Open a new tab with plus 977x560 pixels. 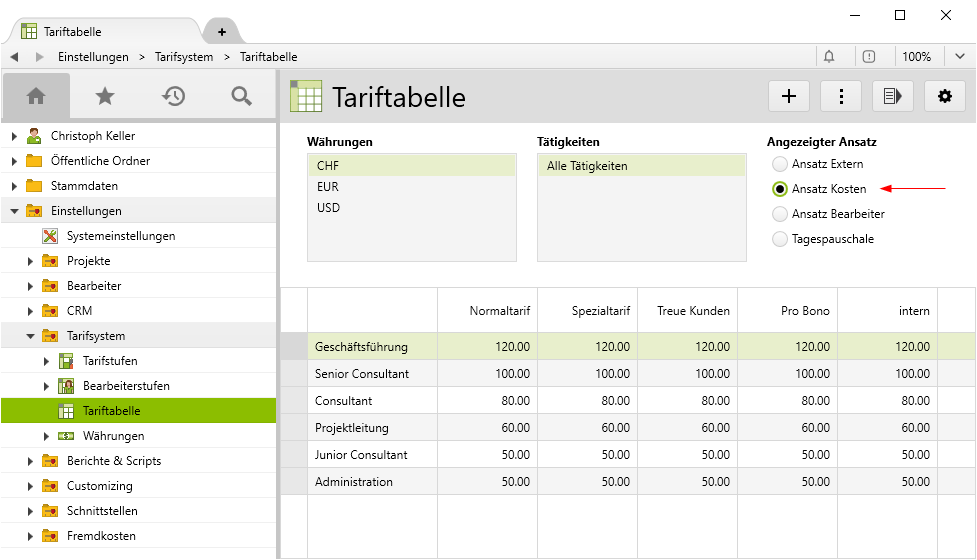click(221, 32)
